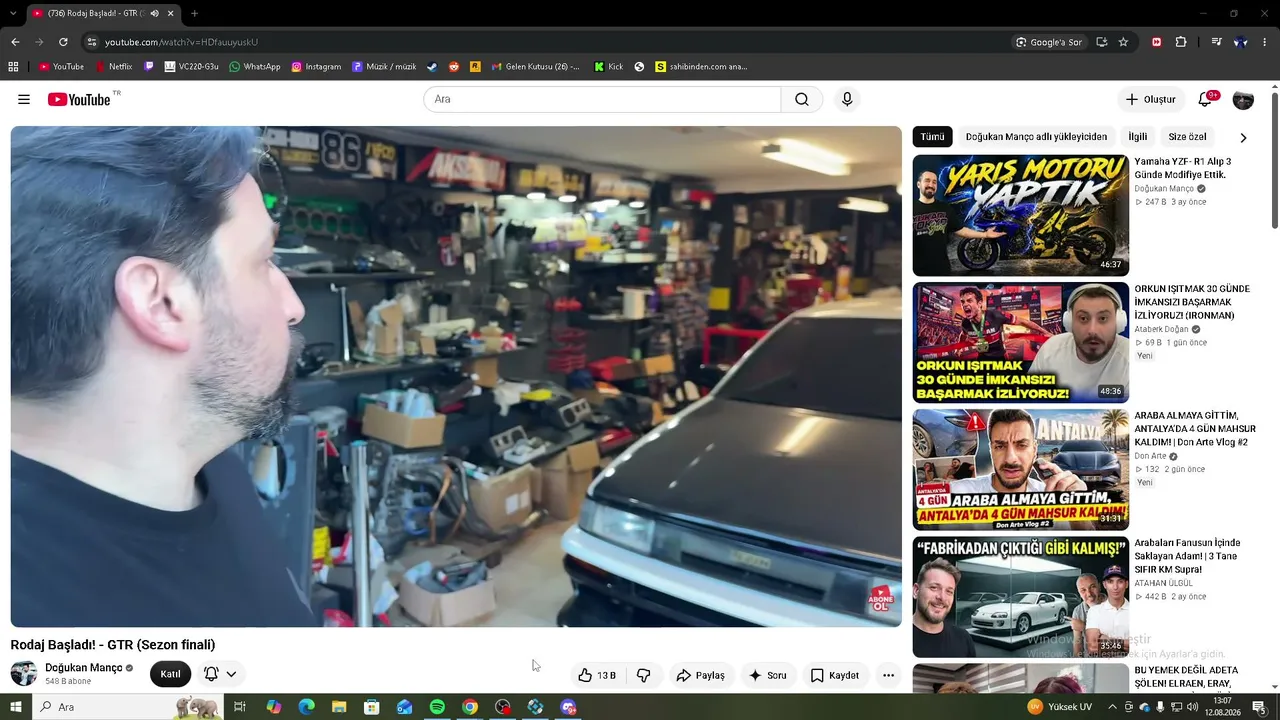Screen dimensions: 1280x720
Task: Go back in browser history
Action: pyautogui.click(x=15, y=42)
